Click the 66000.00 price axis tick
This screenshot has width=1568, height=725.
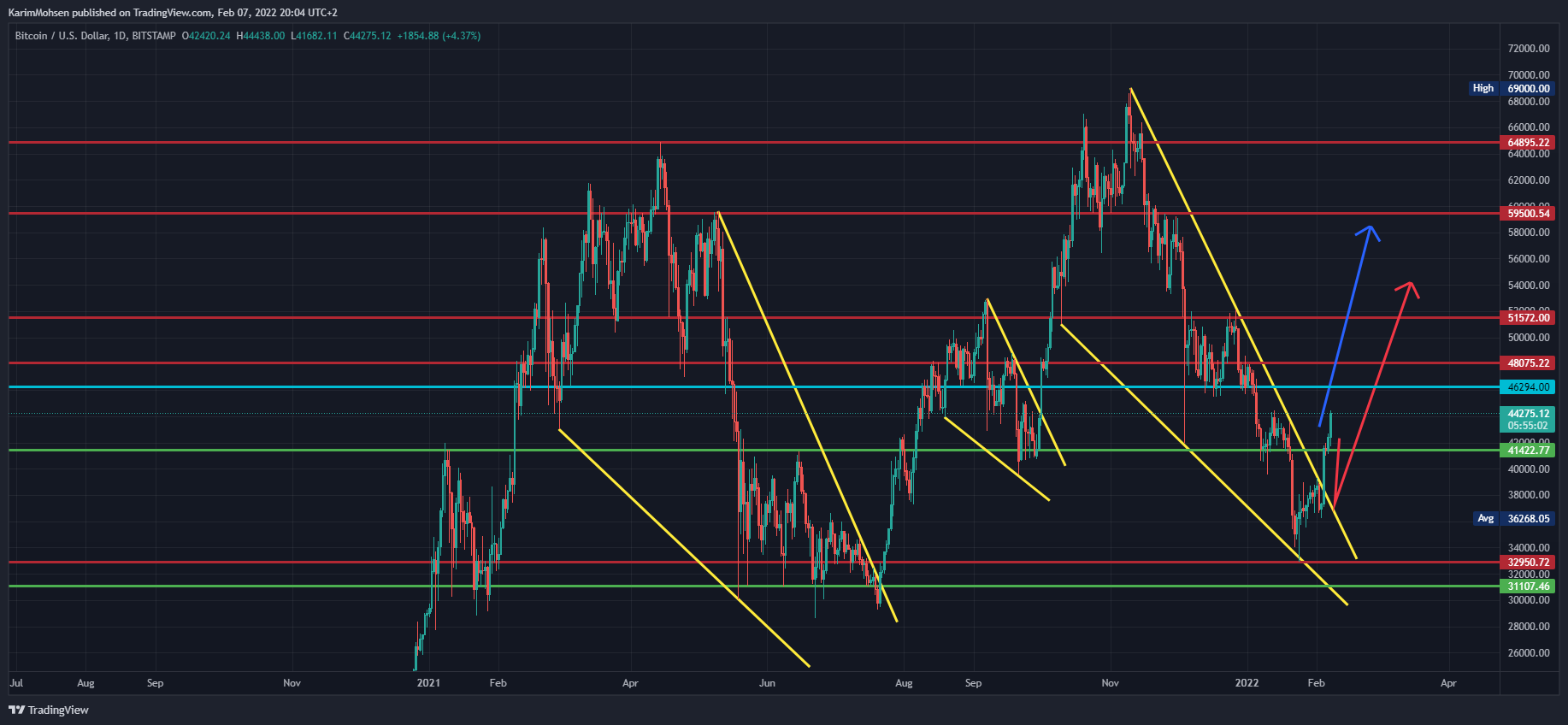[x=1529, y=127]
